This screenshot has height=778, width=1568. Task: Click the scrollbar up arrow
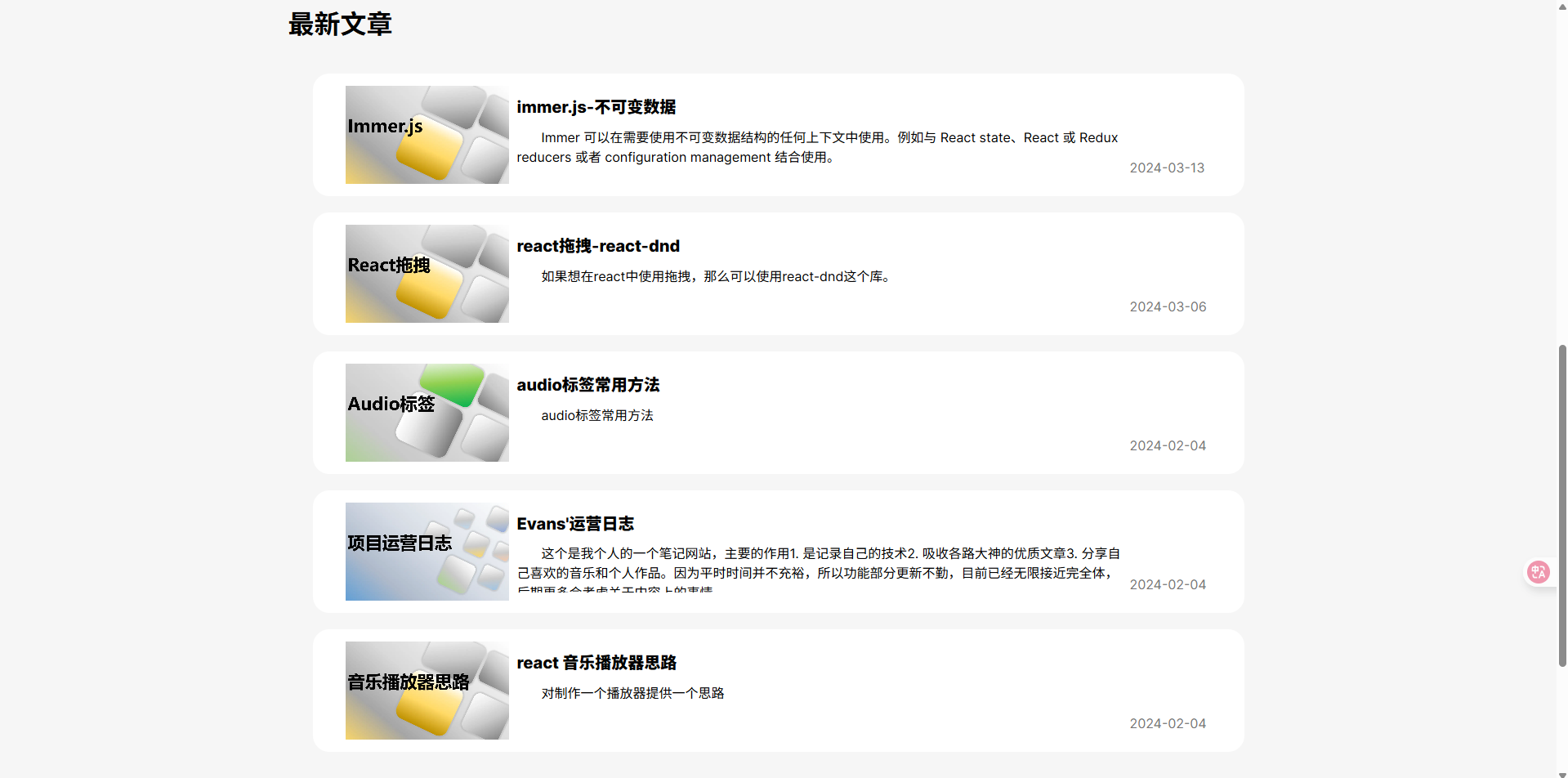[x=1562, y=7]
